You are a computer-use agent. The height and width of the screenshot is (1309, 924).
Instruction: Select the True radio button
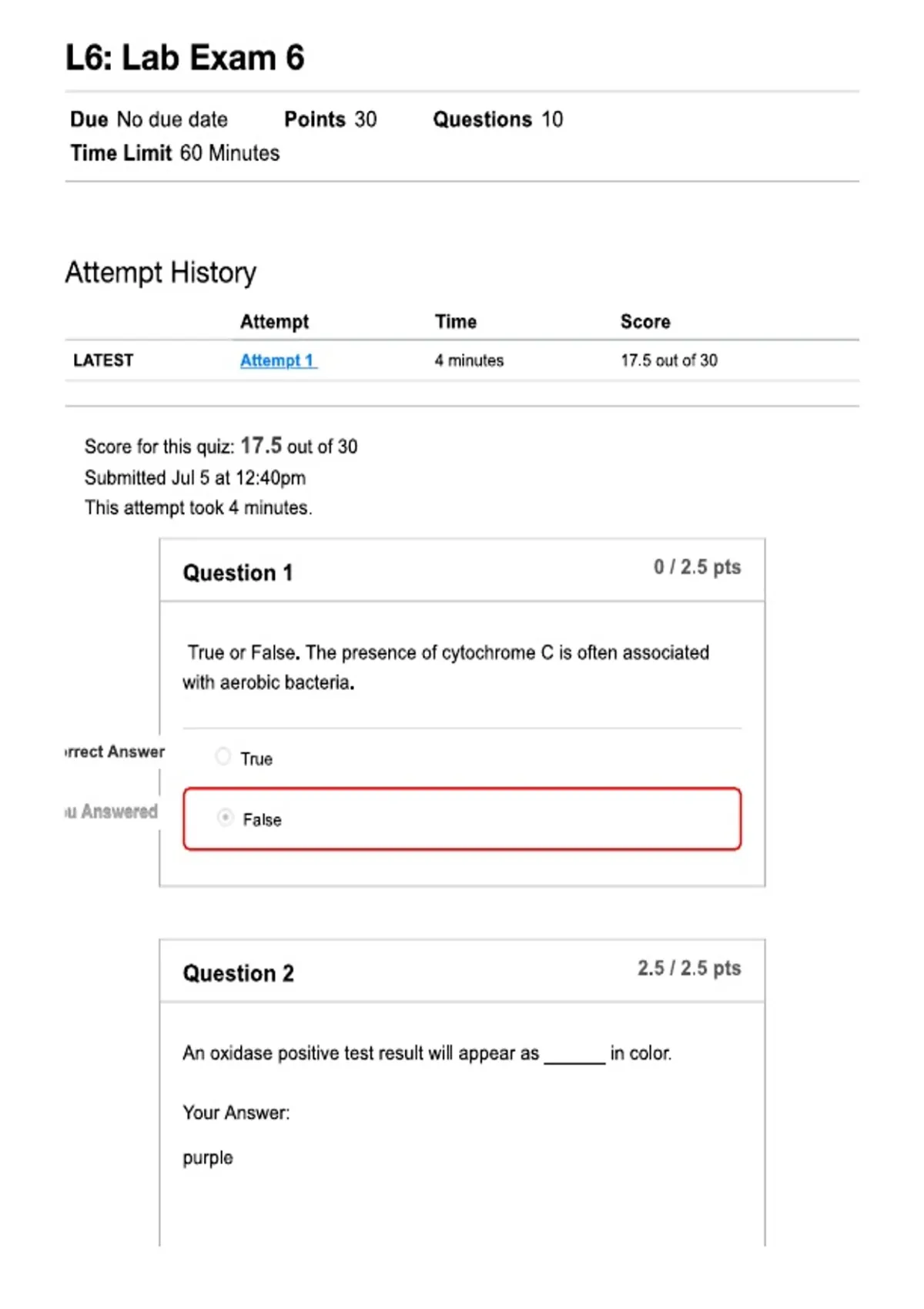click(223, 756)
